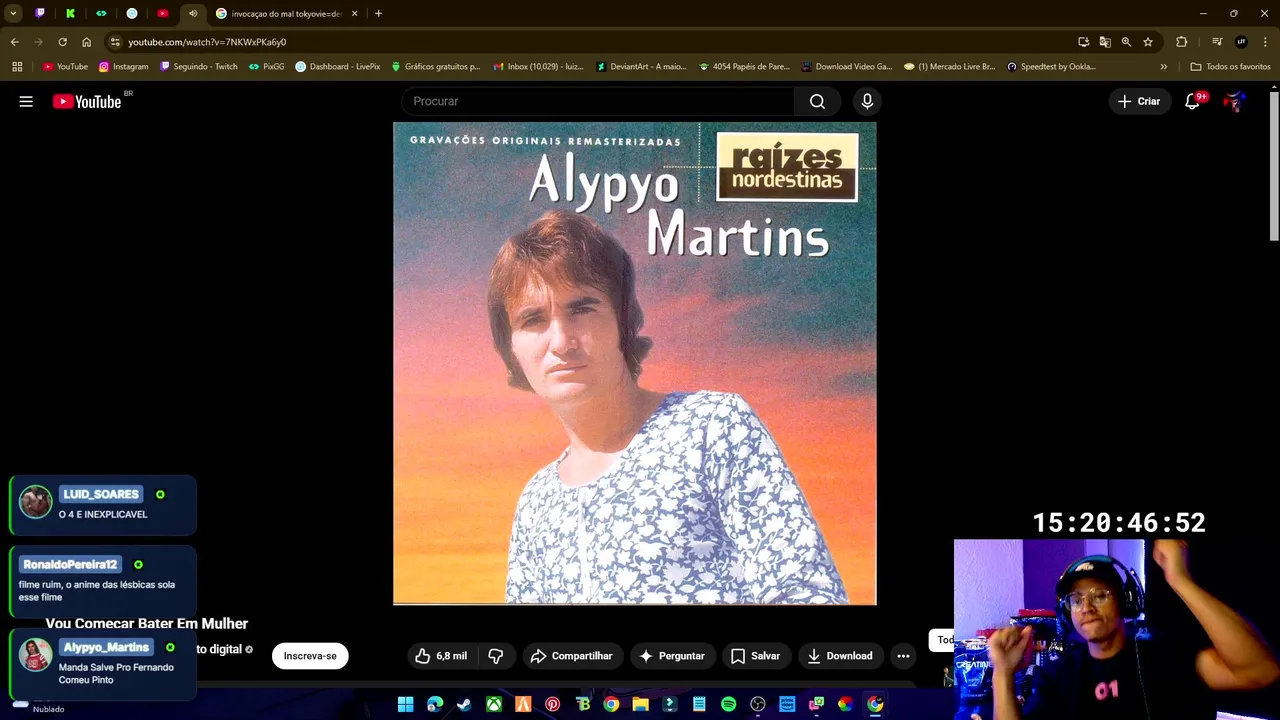Open the browser extensions puzzle icon
The image size is (1280, 720).
1181,42
